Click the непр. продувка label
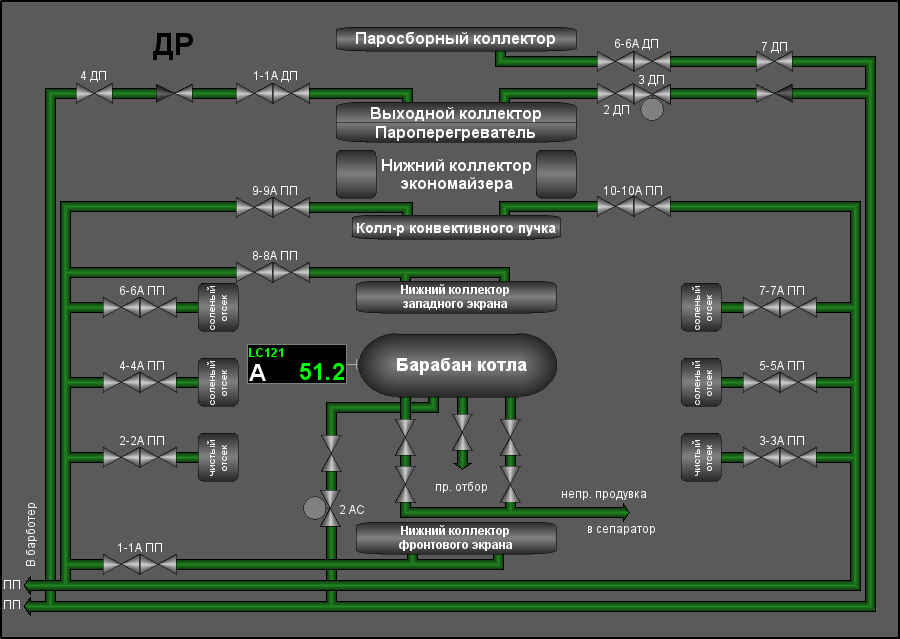The width and height of the screenshot is (900, 639). click(x=604, y=494)
